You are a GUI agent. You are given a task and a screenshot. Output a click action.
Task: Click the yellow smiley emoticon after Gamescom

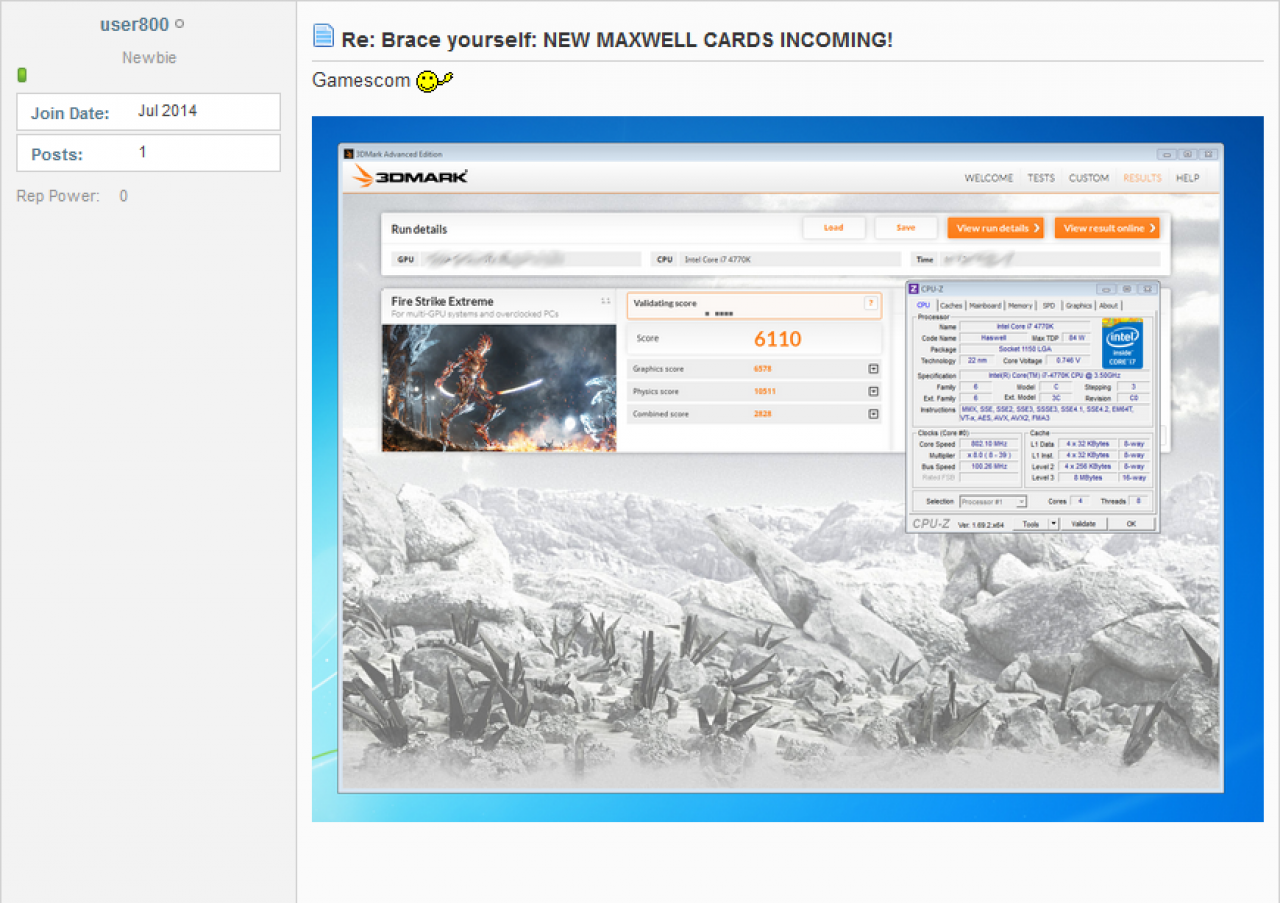[x=434, y=81]
